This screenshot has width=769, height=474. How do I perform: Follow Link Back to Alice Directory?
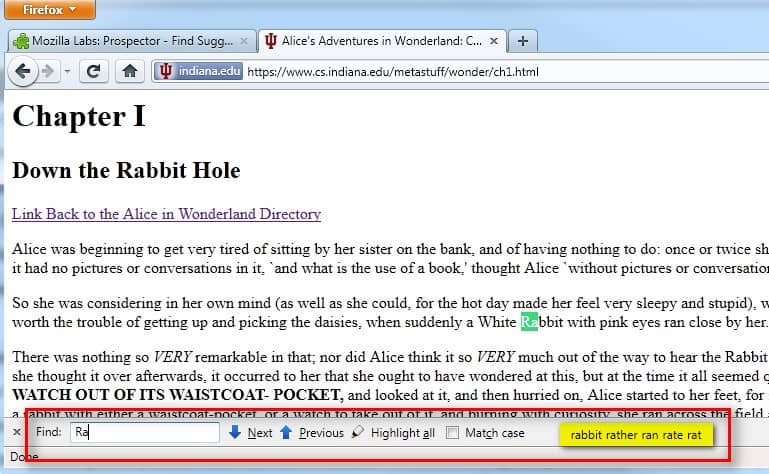[166, 214]
